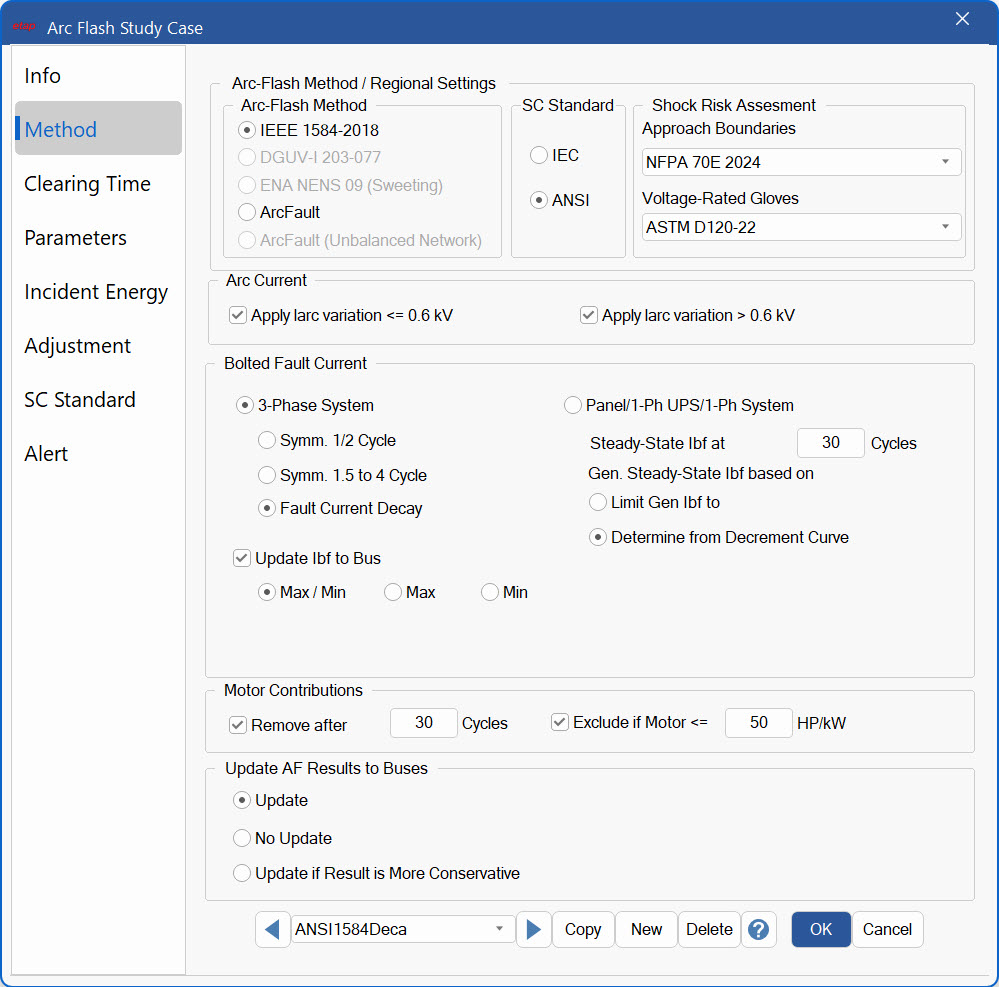Viewport: 999px width, 987px height.
Task: Select the IEC SC Standard option
Action: tap(539, 156)
